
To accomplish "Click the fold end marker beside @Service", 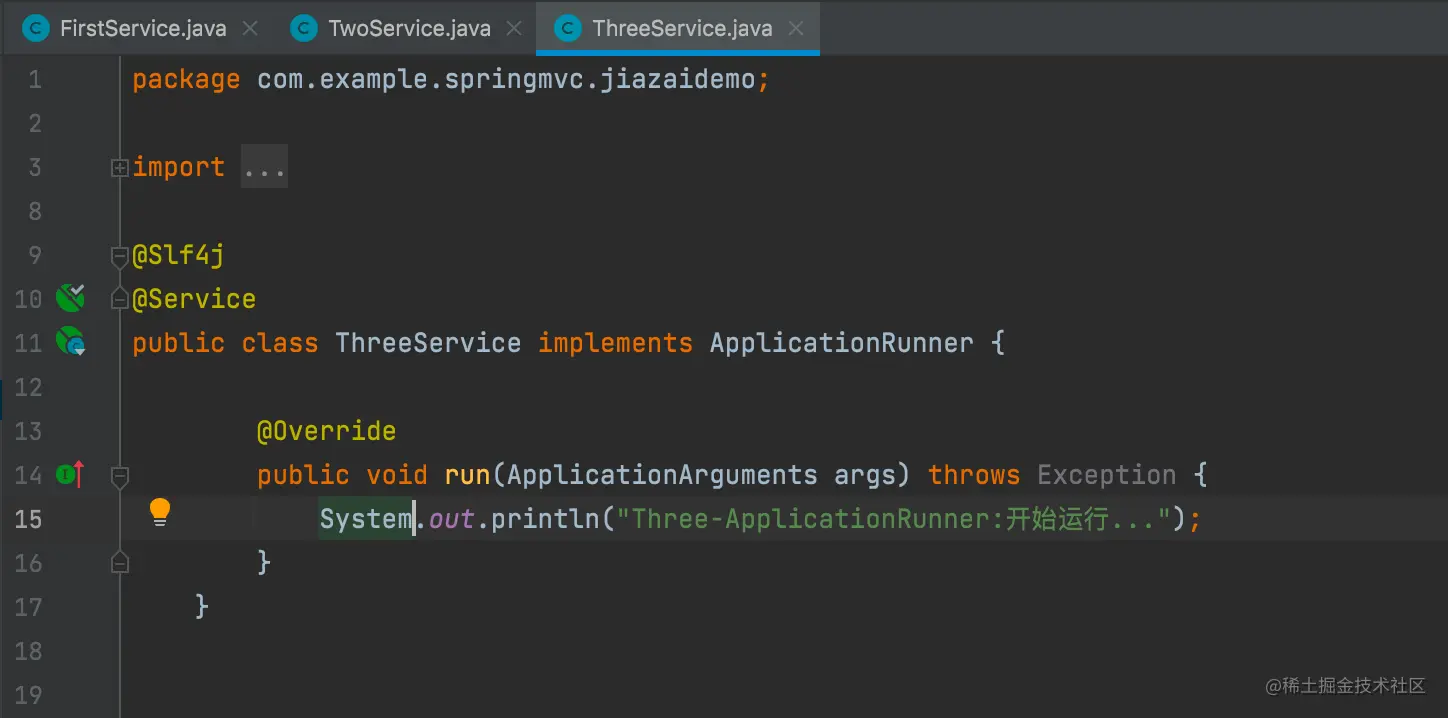I will coord(120,298).
